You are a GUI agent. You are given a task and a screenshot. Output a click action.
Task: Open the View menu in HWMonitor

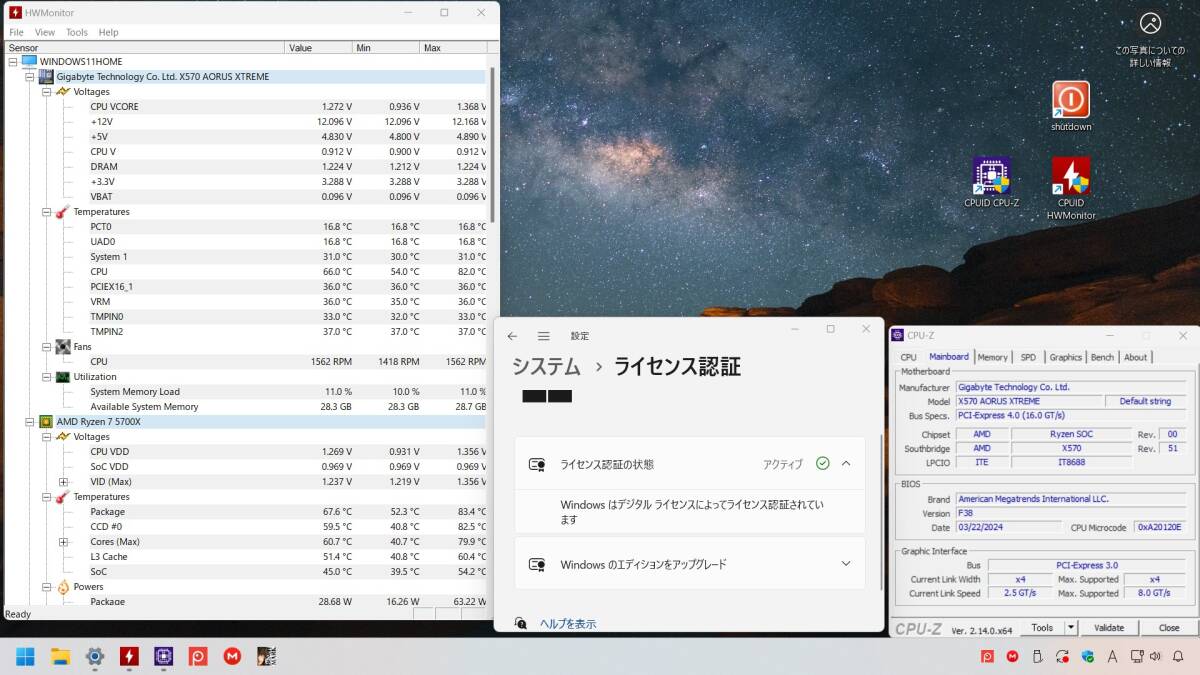[45, 32]
